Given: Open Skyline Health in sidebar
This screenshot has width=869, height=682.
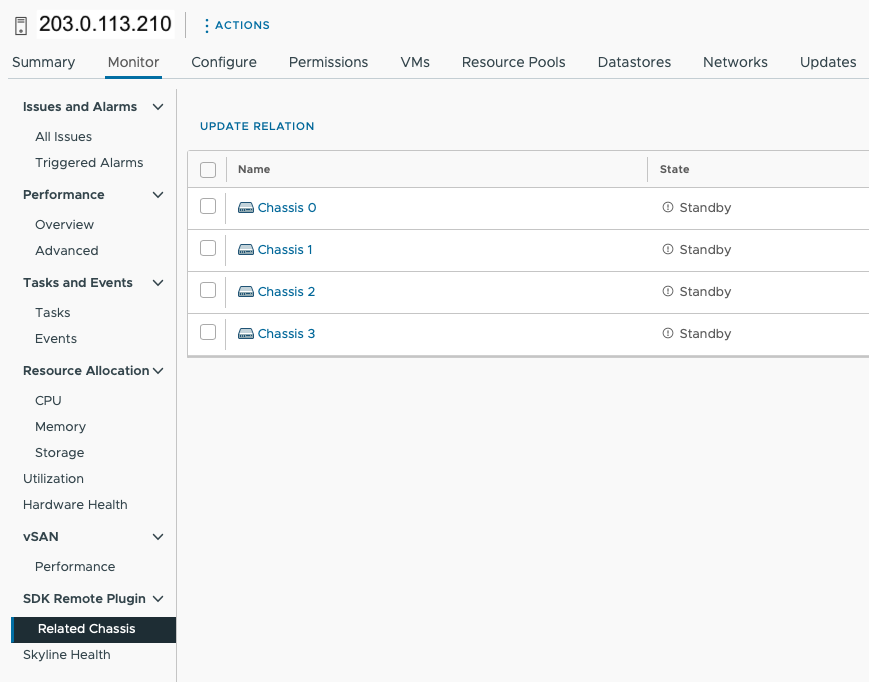Looking at the screenshot, I should click(67, 655).
